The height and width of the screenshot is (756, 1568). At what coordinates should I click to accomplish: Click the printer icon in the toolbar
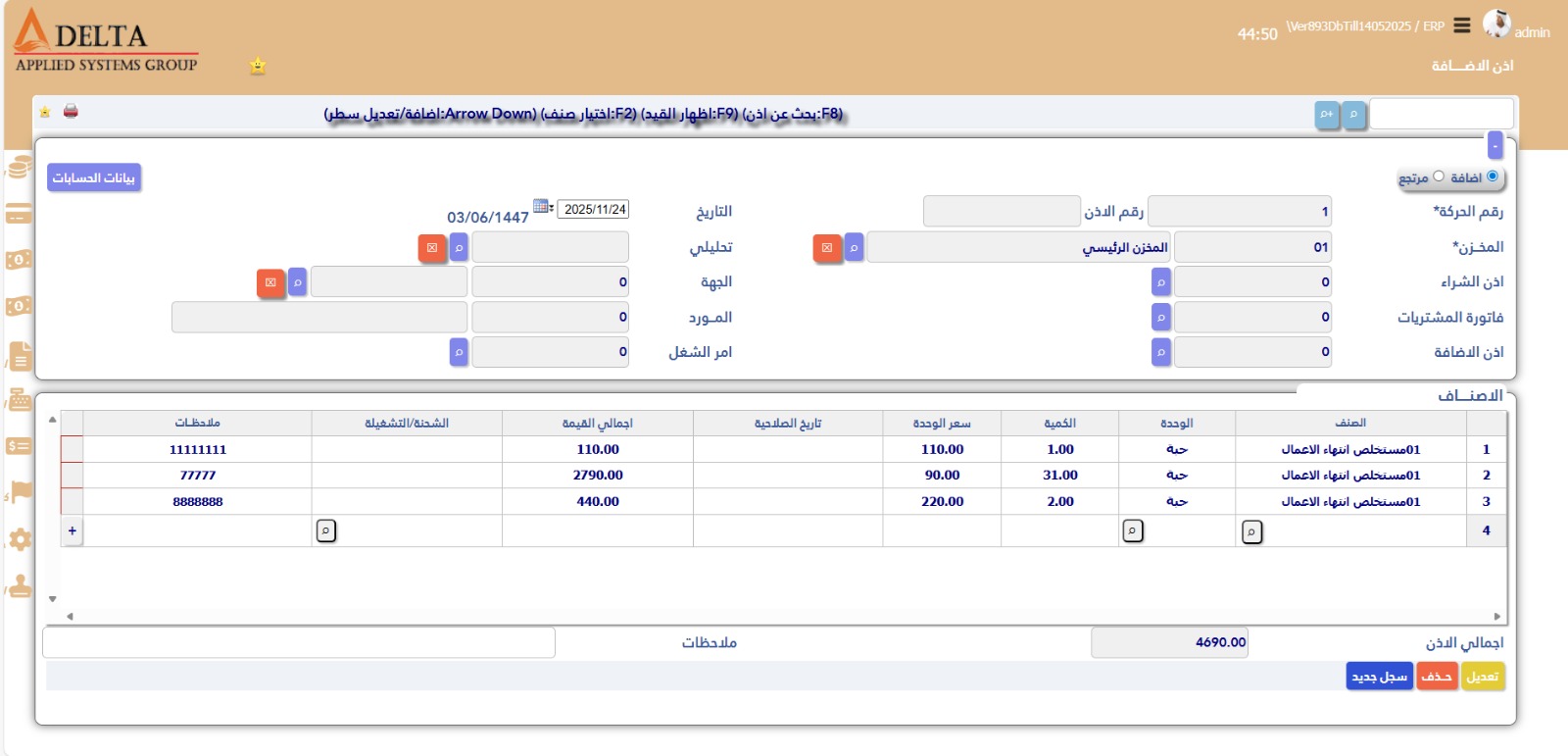tap(71, 111)
